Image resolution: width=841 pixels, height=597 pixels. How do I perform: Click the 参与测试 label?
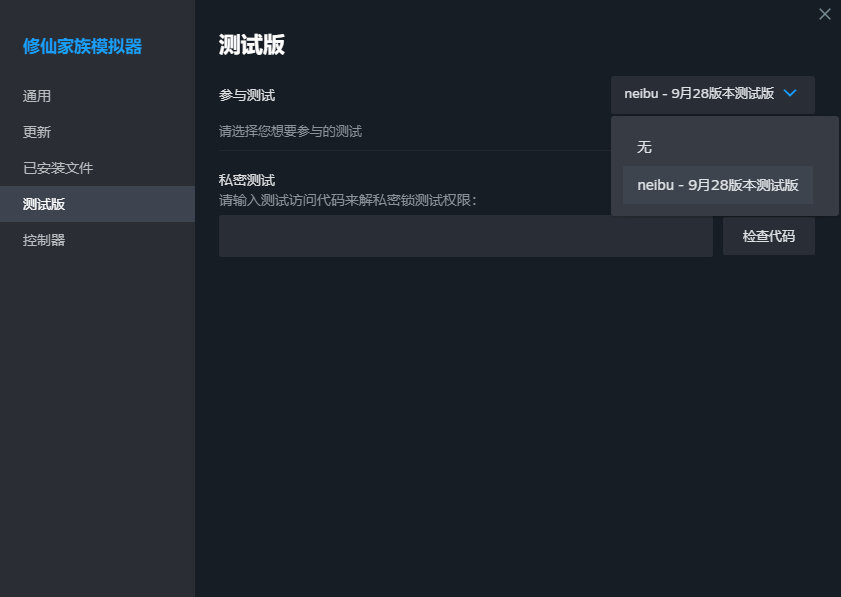pyautogui.click(x=247, y=95)
